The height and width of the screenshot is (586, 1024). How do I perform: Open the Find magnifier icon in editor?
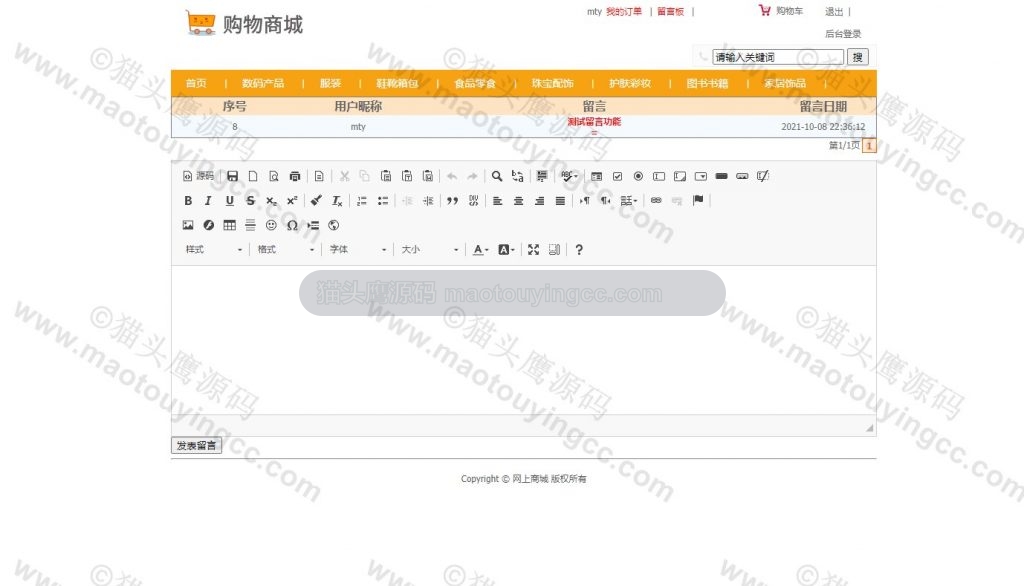click(x=497, y=176)
